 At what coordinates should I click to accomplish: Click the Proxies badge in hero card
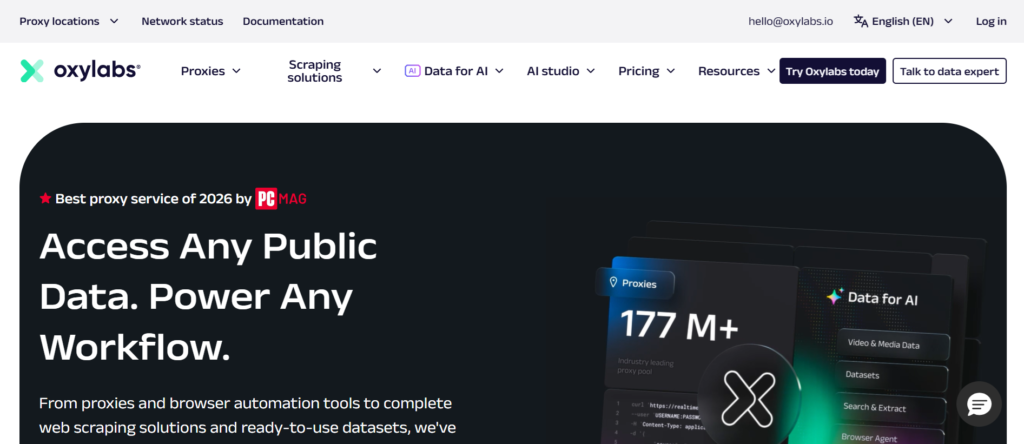pos(633,283)
